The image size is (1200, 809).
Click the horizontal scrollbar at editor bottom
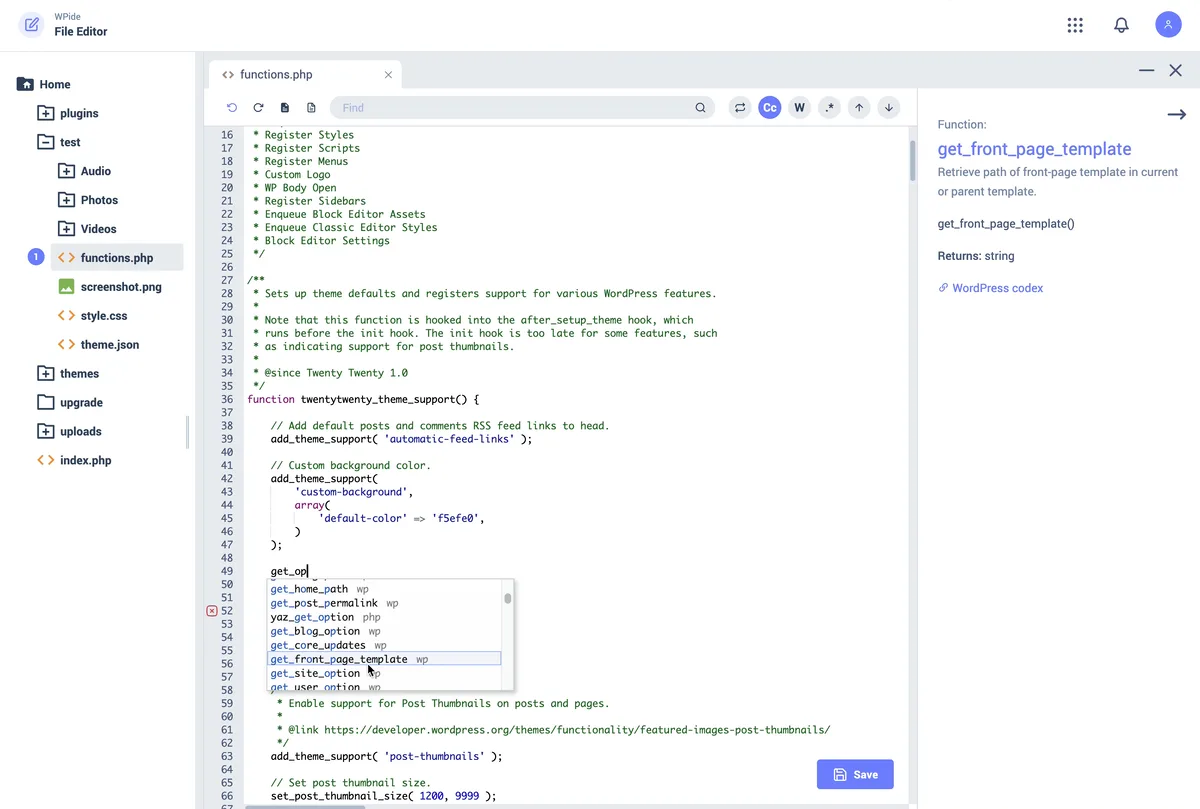click(305, 806)
